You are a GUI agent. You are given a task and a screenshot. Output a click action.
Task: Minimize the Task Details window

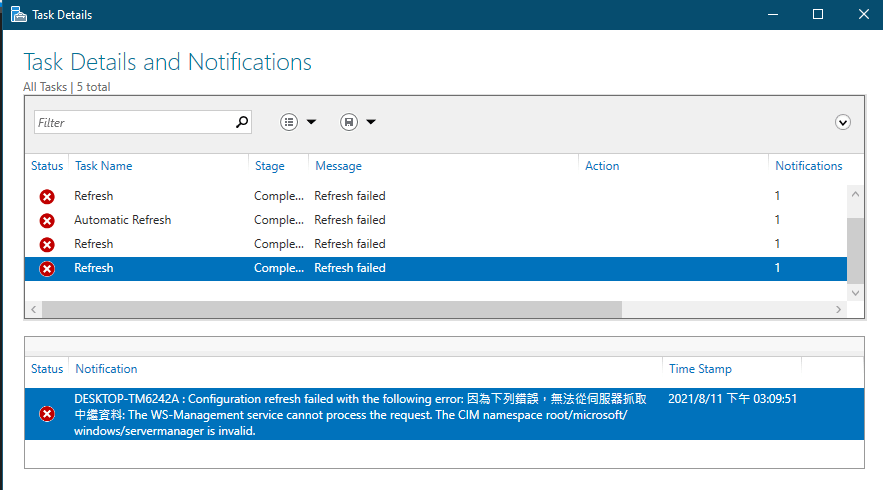(773, 15)
